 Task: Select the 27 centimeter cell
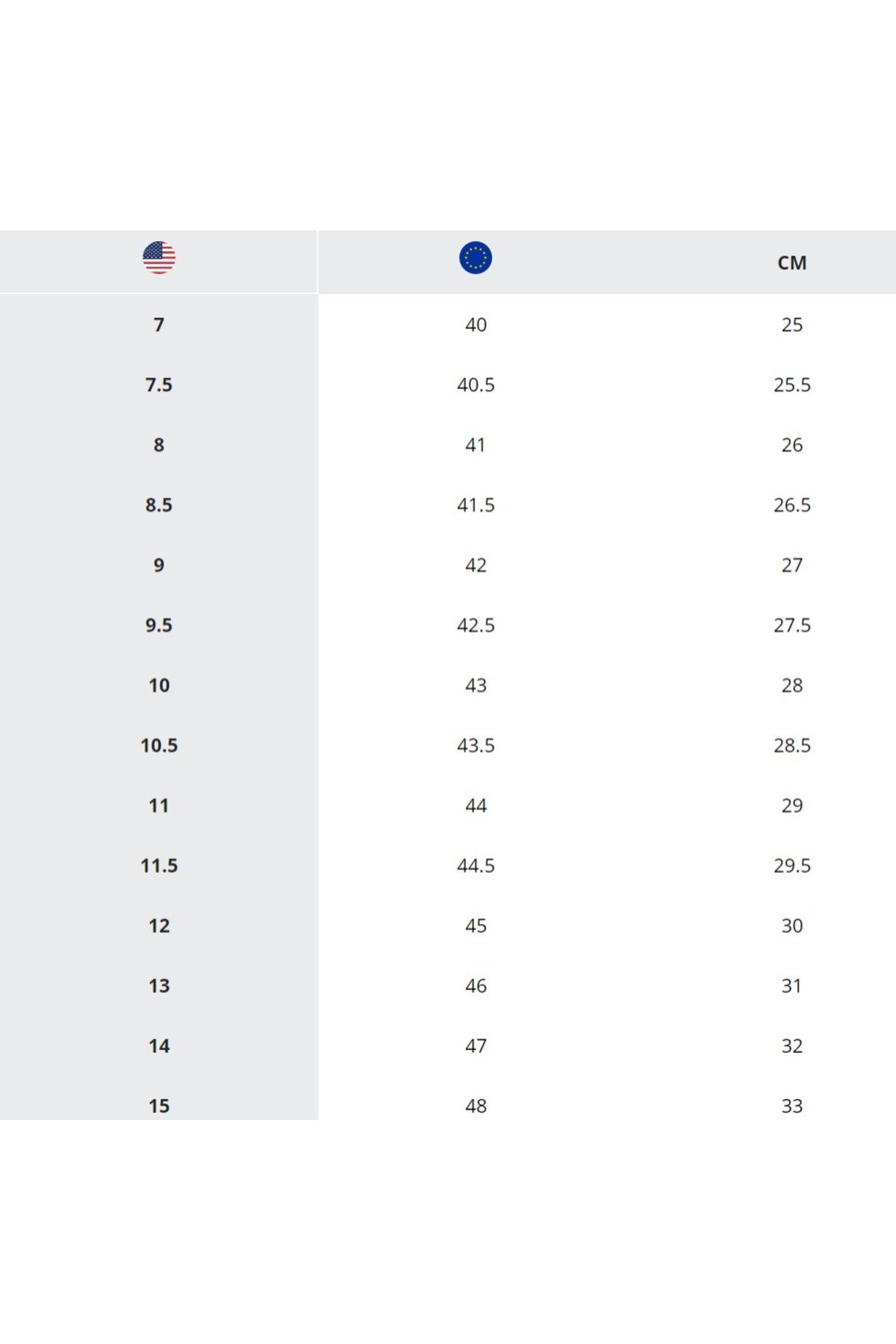791,565
